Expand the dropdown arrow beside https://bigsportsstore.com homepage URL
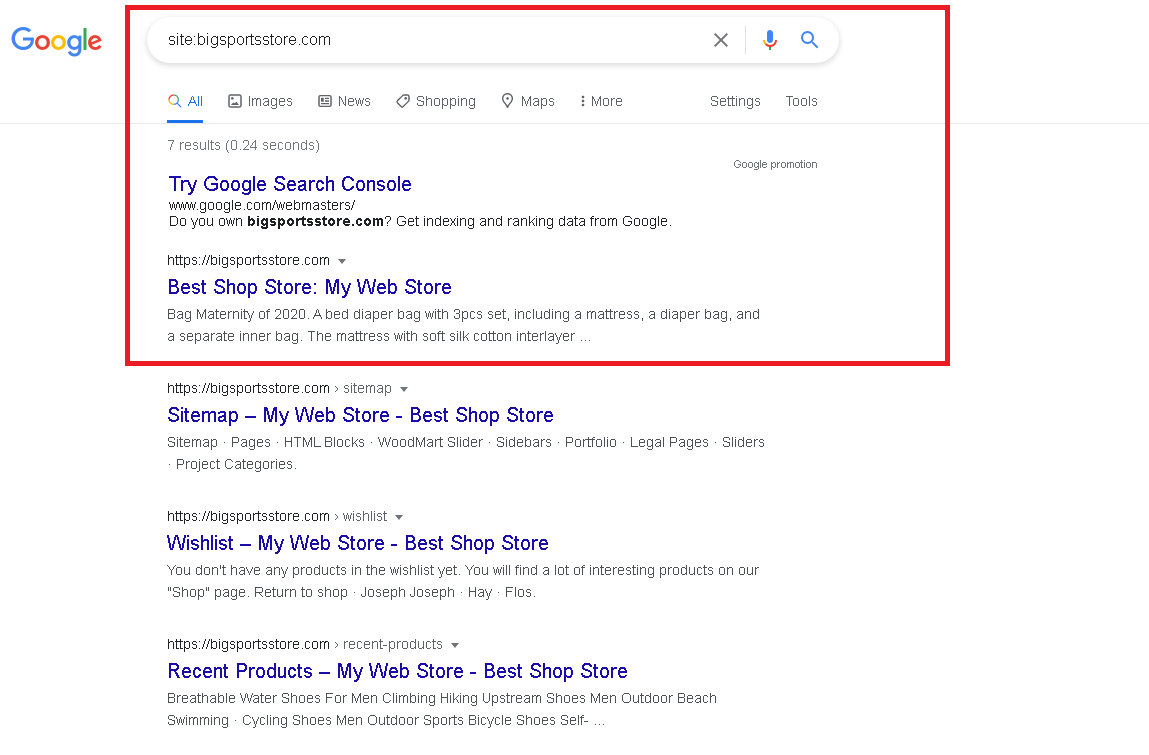This screenshot has width=1149, height=755. click(341, 261)
